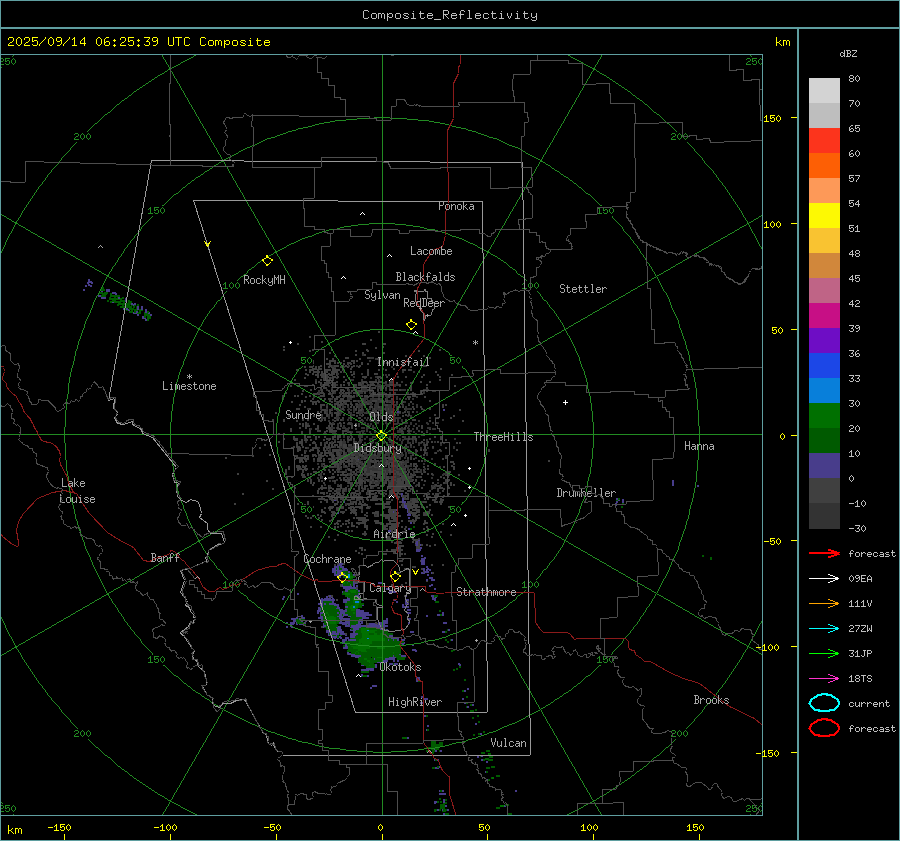Click the magenta 39-42 dBZ swatch

(x=824, y=316)
